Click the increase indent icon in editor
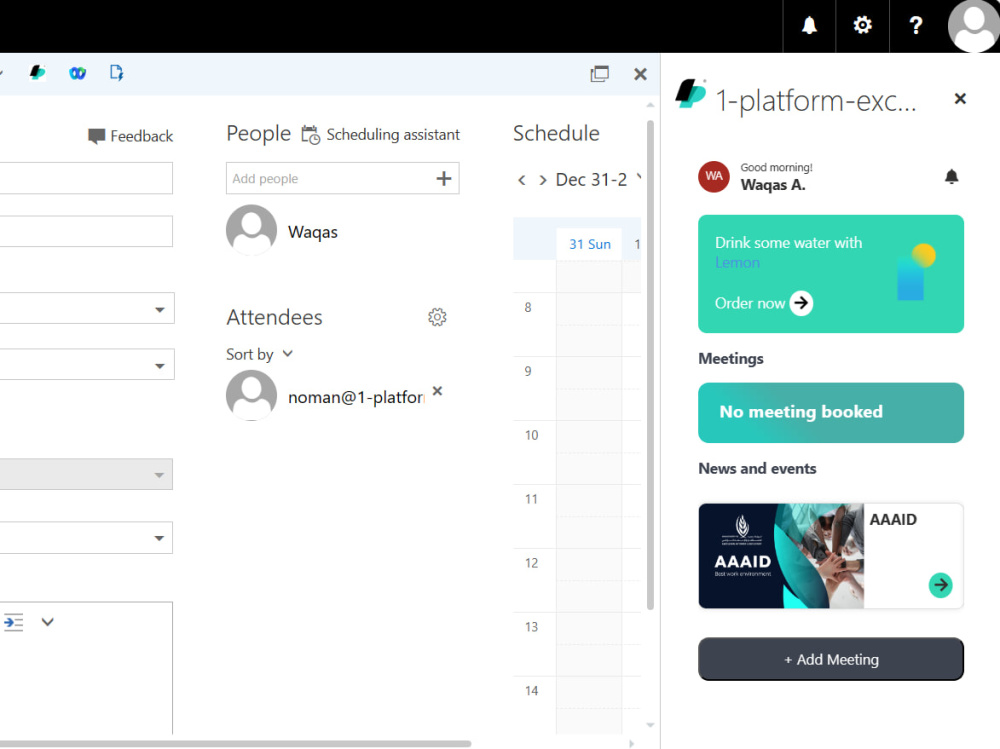This screenshot has height=749, width=1000. 13,622
